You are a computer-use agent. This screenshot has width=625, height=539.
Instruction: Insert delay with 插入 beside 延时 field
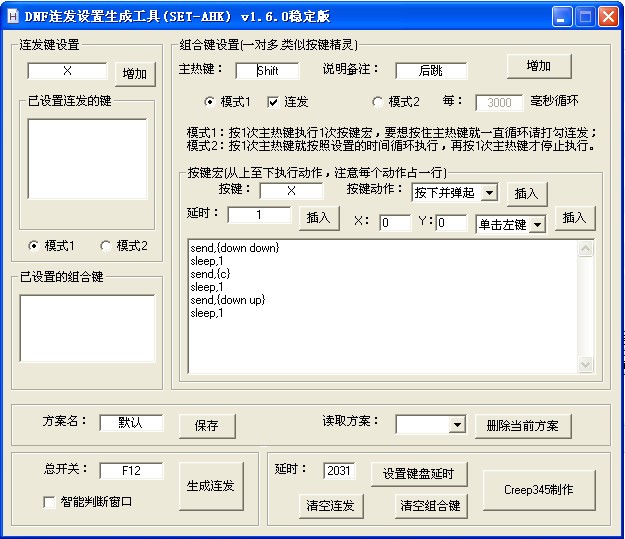click(319, 218)
